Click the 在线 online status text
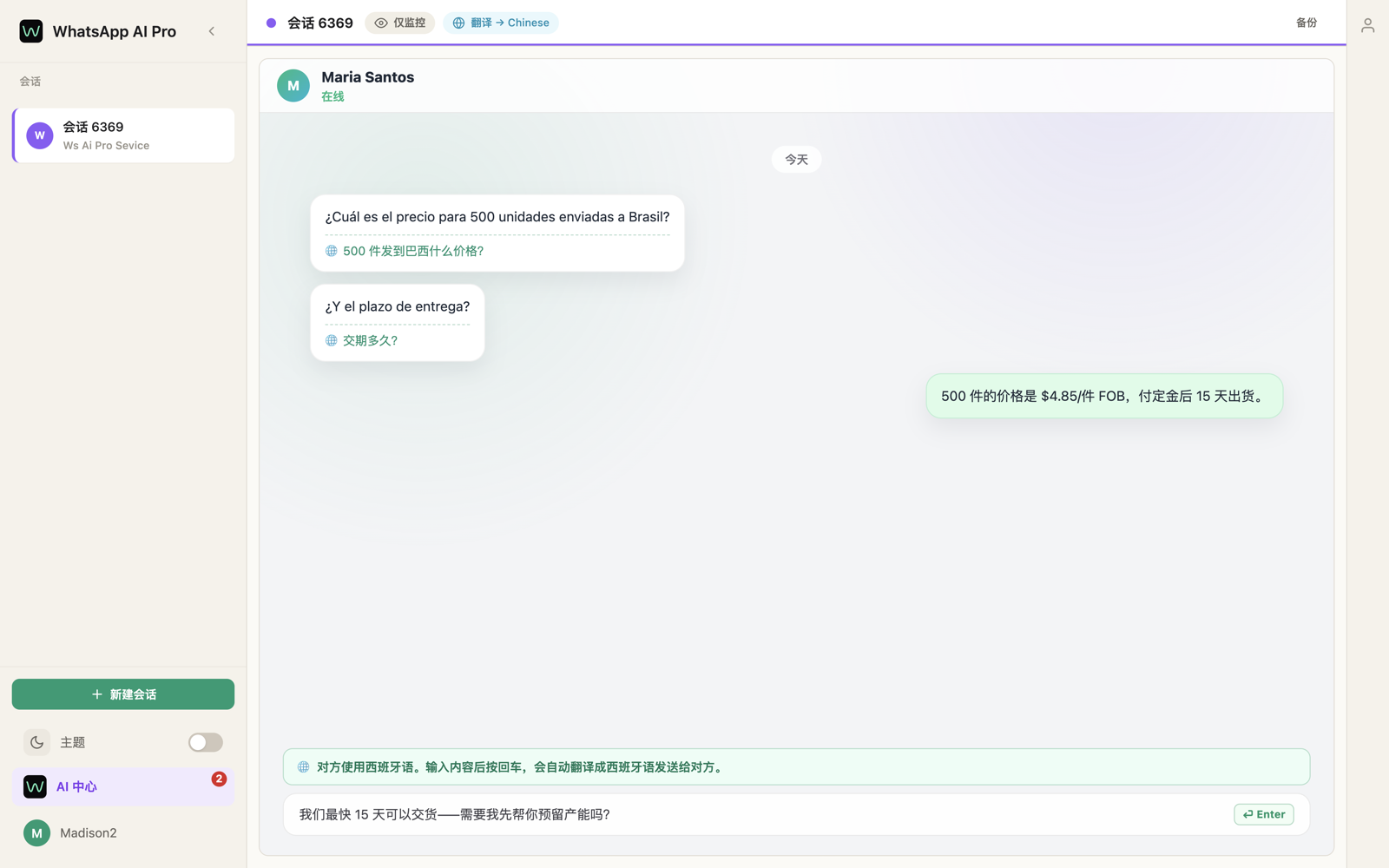Viewport: 1389px width, 868px height. point(332,96)
